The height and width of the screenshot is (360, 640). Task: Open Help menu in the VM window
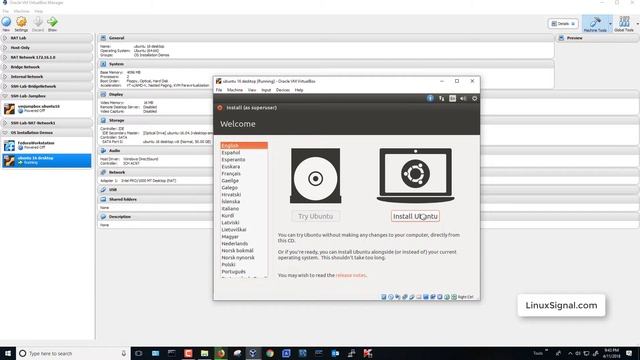coord(299,90)
